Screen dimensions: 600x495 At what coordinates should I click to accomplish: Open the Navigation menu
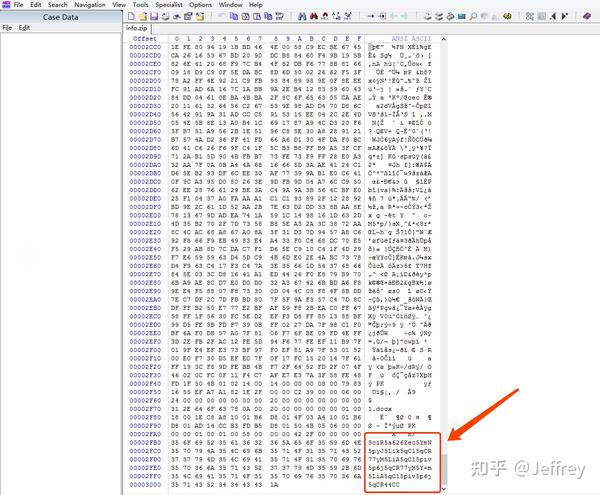(90, 5)
